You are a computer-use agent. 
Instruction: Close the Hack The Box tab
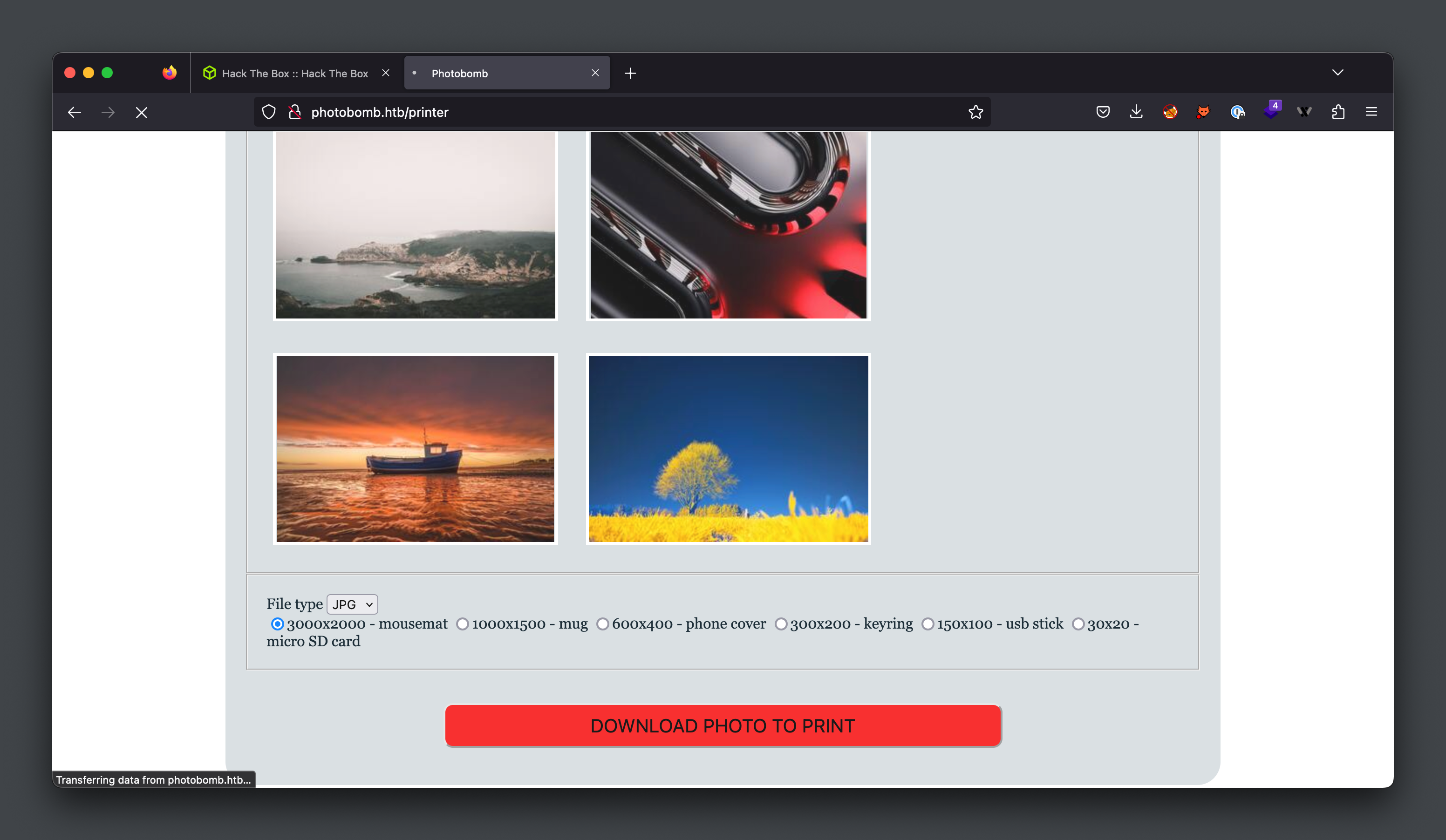tap(386, 73)
